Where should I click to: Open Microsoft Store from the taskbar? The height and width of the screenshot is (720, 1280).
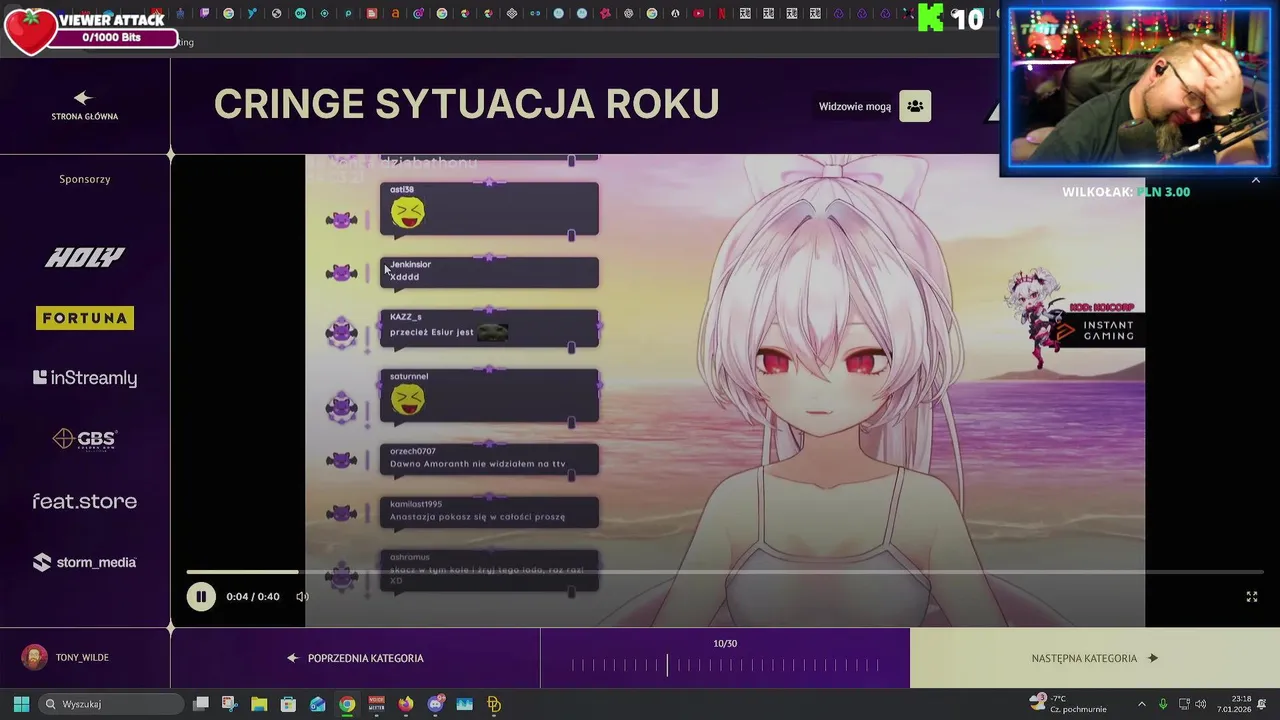tap(288, 704)
